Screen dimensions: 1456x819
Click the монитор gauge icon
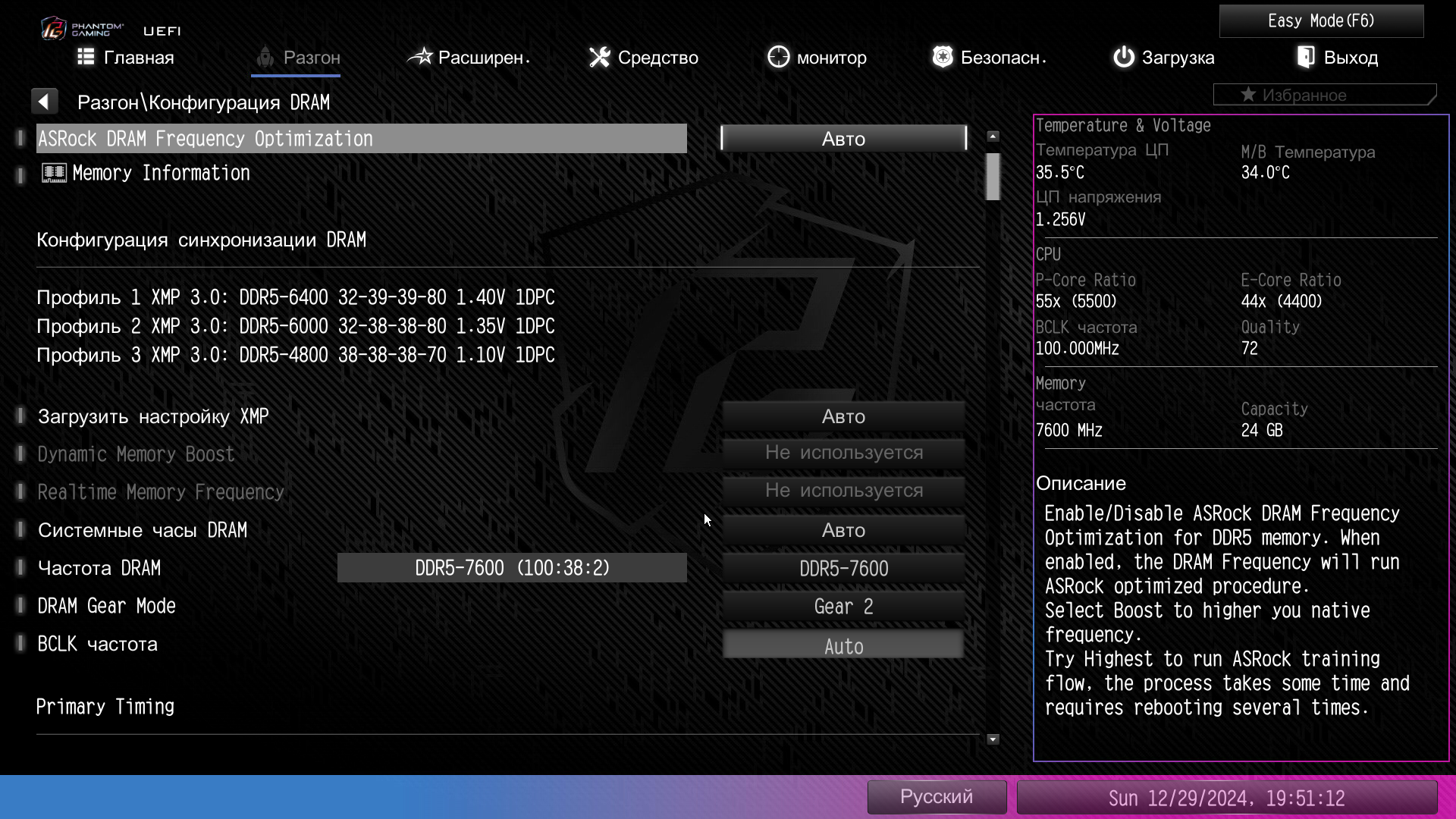(x=778, y=57)
